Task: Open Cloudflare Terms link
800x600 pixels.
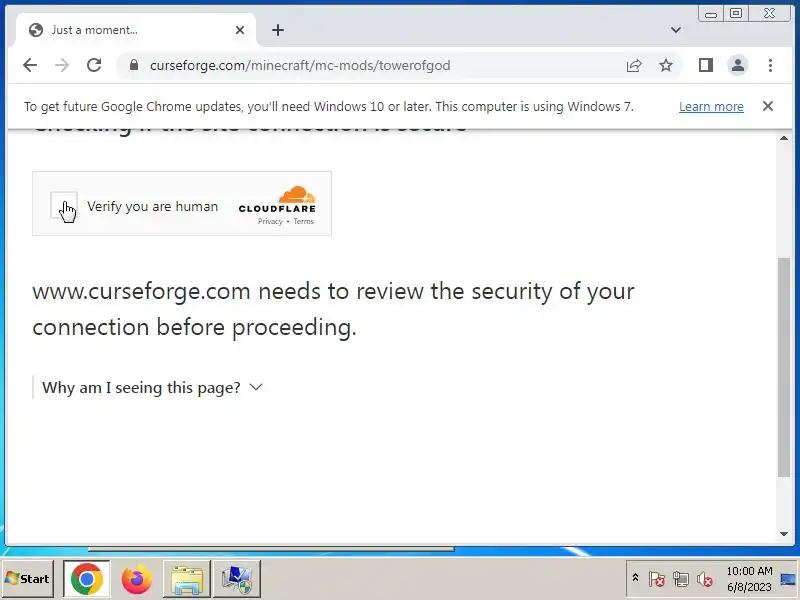Action: click(x=304, y=221)
